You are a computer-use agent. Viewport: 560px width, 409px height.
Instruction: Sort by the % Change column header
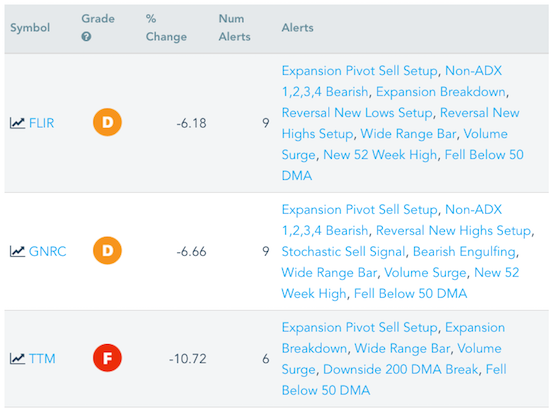click(x=166, y=28)
